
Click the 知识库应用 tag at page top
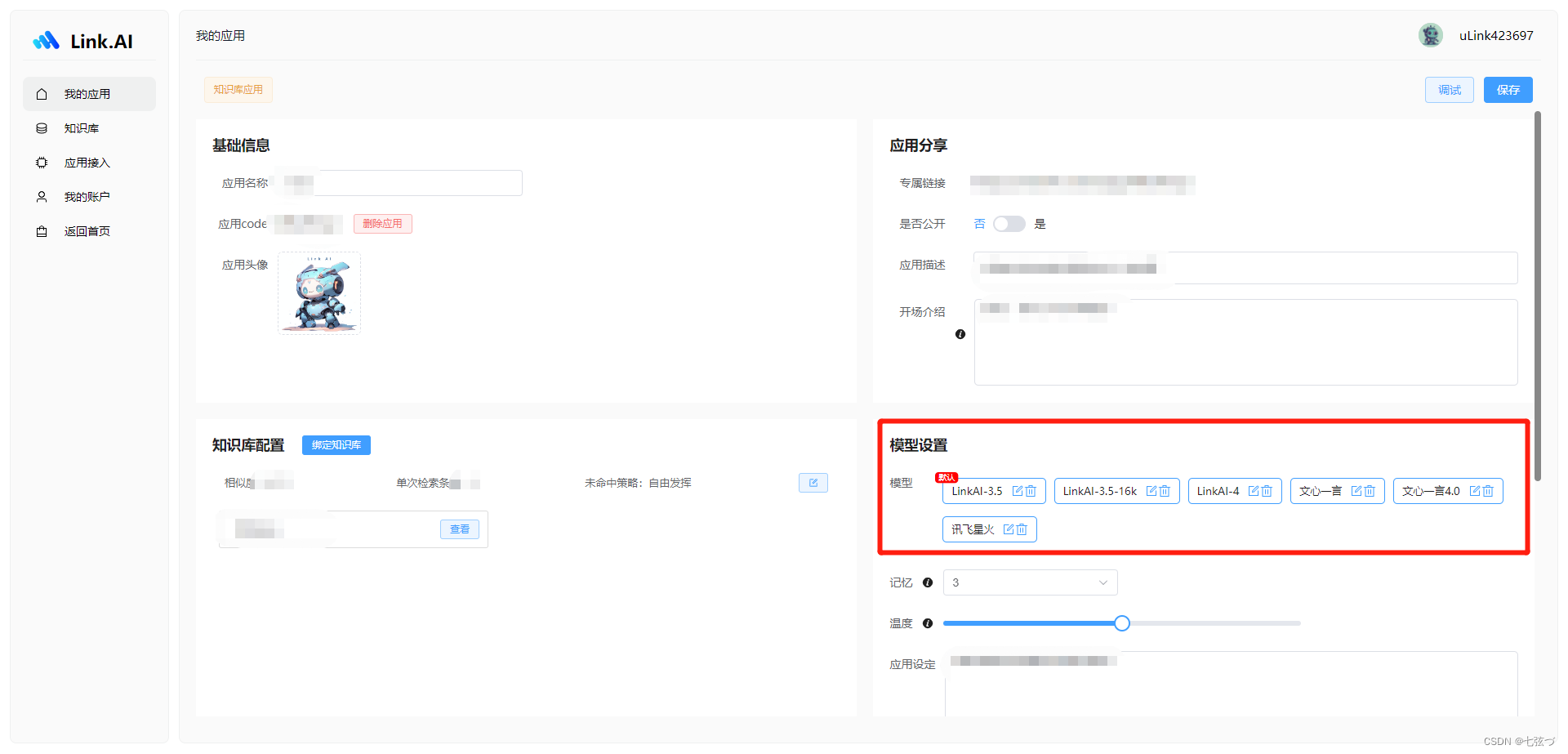click(238, 89)
